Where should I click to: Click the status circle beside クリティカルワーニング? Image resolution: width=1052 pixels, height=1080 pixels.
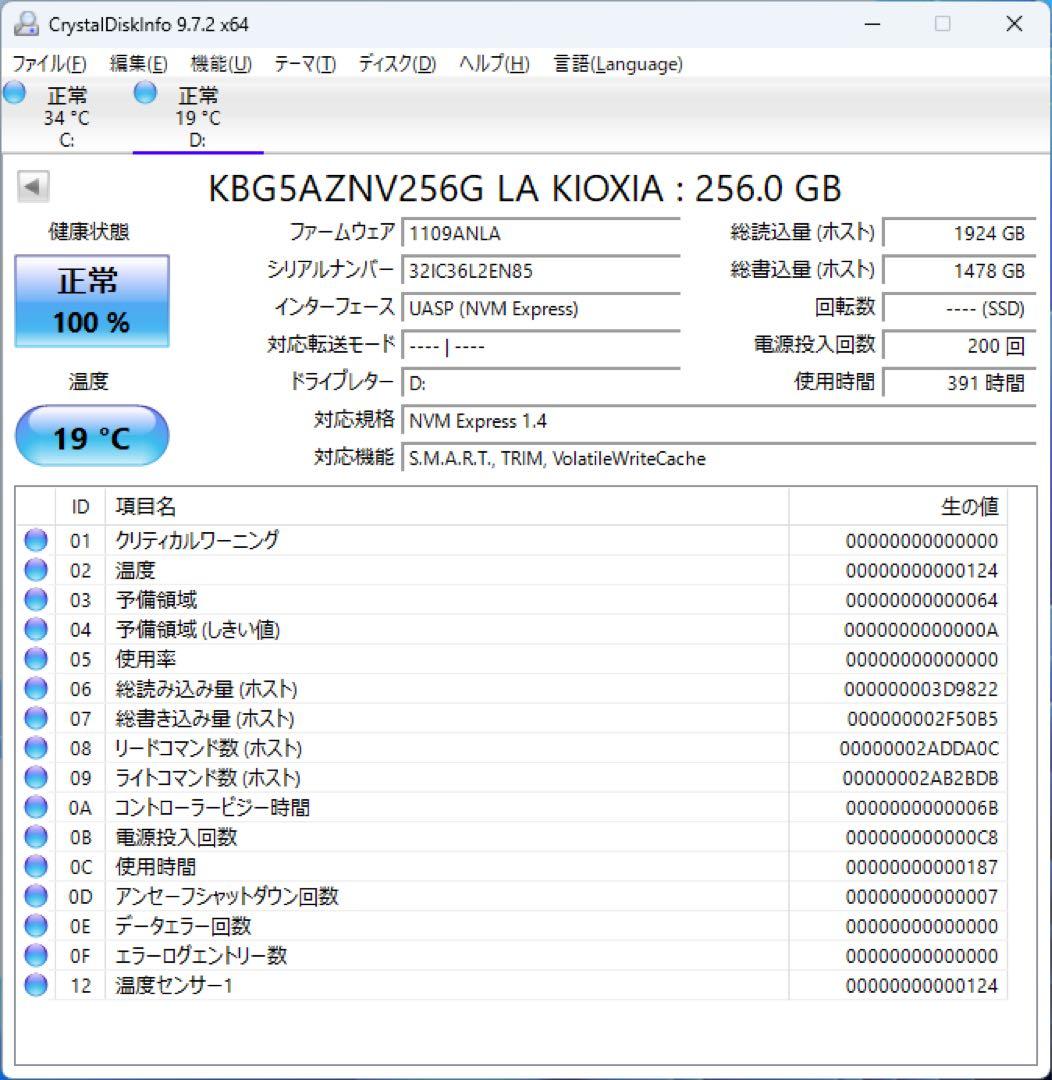point(35,541)
